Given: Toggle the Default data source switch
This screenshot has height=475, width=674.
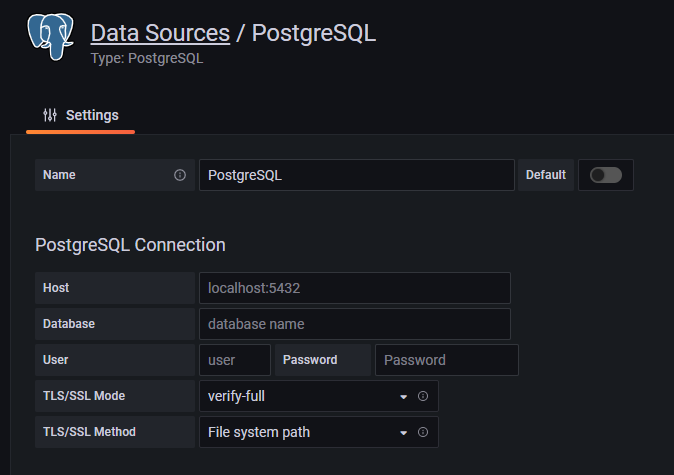Looking at the screenshot, I should (606, 175).
